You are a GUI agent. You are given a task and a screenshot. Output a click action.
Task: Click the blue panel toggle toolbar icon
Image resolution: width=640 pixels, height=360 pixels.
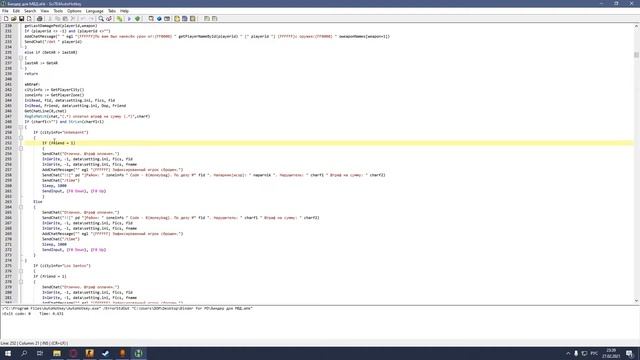coord(184,18)
